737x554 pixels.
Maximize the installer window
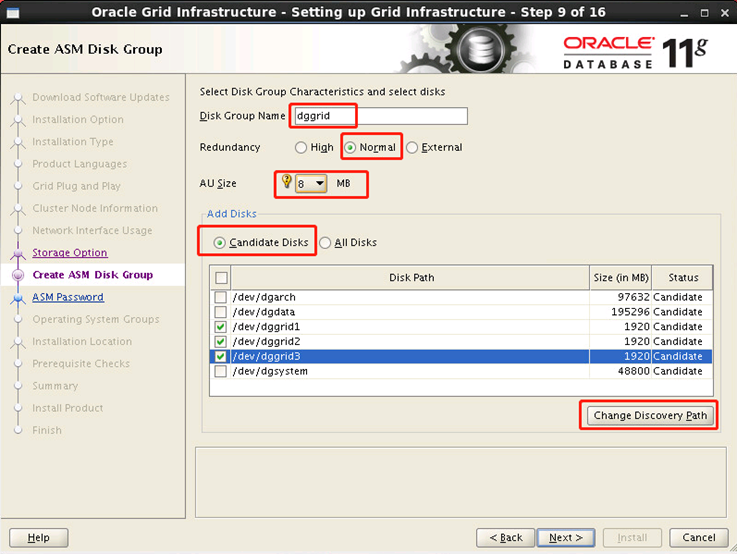pyautogui.click(x=704, y=13)
